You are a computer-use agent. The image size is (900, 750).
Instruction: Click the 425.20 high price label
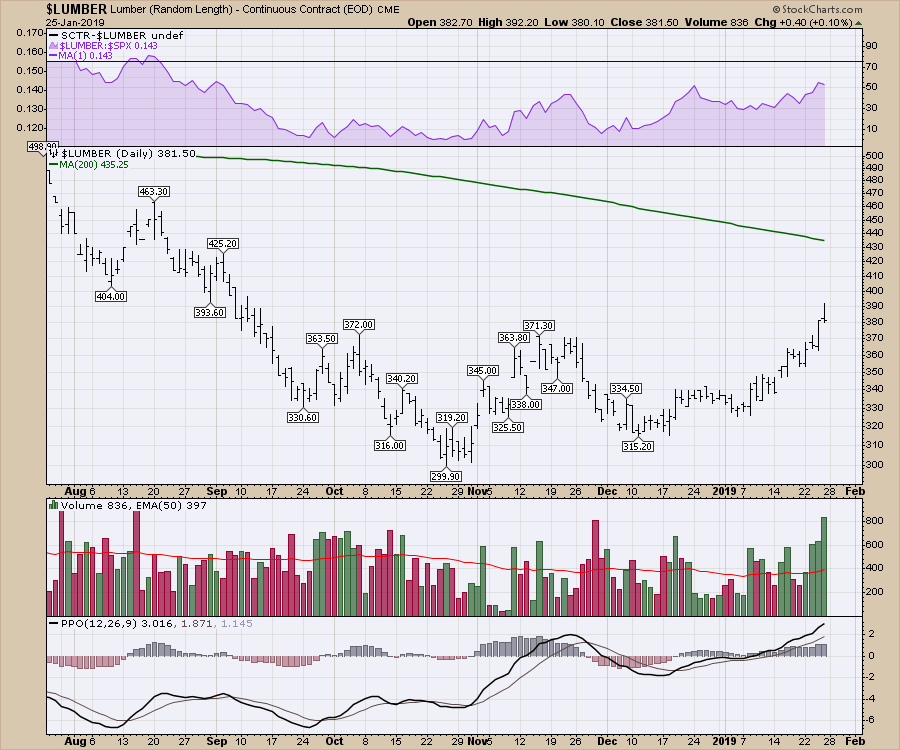click(x=223, y=244)
